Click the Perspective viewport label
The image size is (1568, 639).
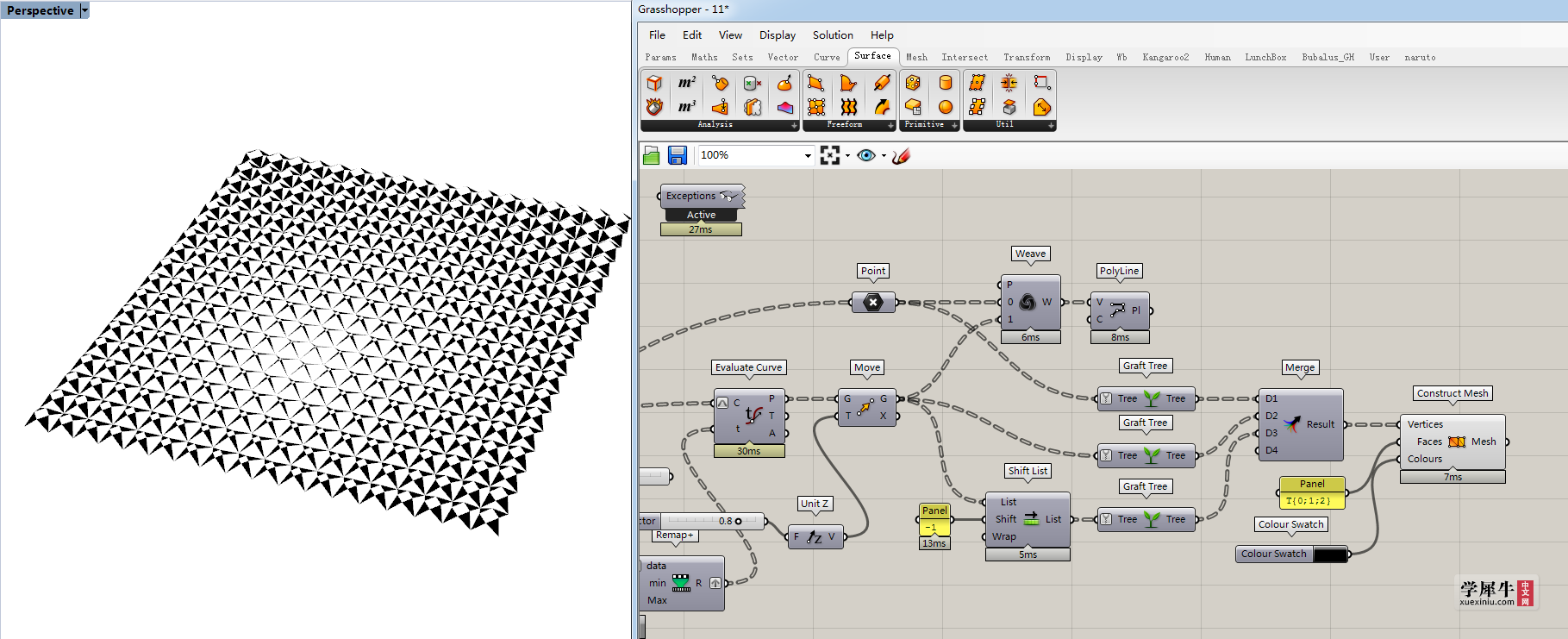coord(41,10)
